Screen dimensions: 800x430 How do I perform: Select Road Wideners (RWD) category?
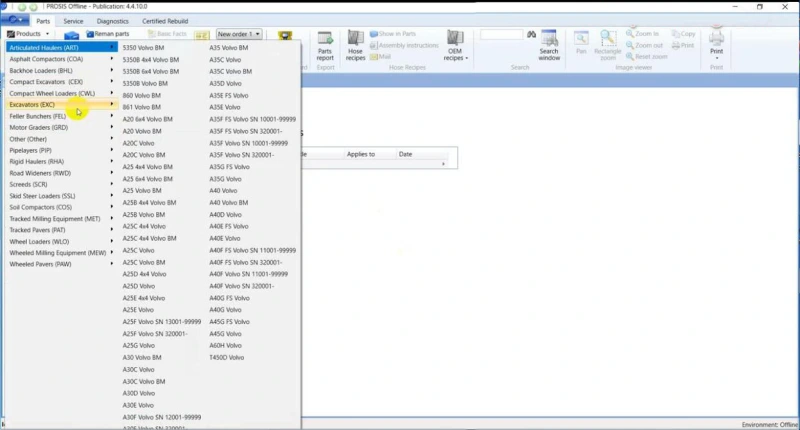(x=62, y=173)
